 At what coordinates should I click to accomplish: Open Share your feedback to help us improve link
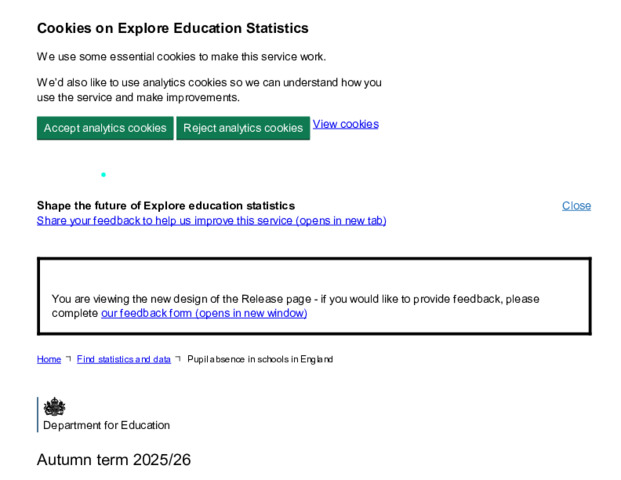point(211,220)
